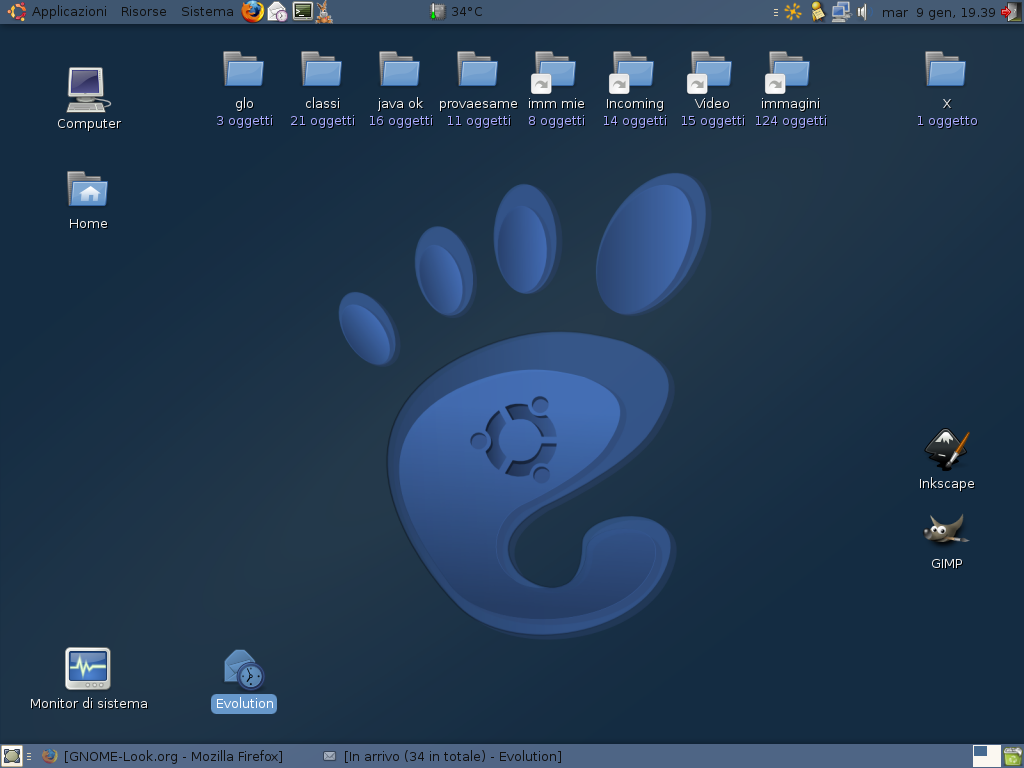This screenshot has height=768, width=1024.
Task: Open the terminal launcher in top panel
Action: [x=302, y=11]
